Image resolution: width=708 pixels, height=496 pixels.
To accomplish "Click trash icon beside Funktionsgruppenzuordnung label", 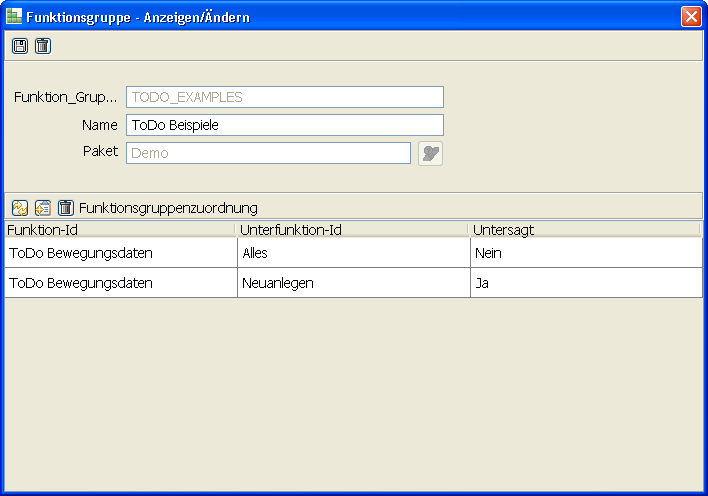I will (66, 208).
